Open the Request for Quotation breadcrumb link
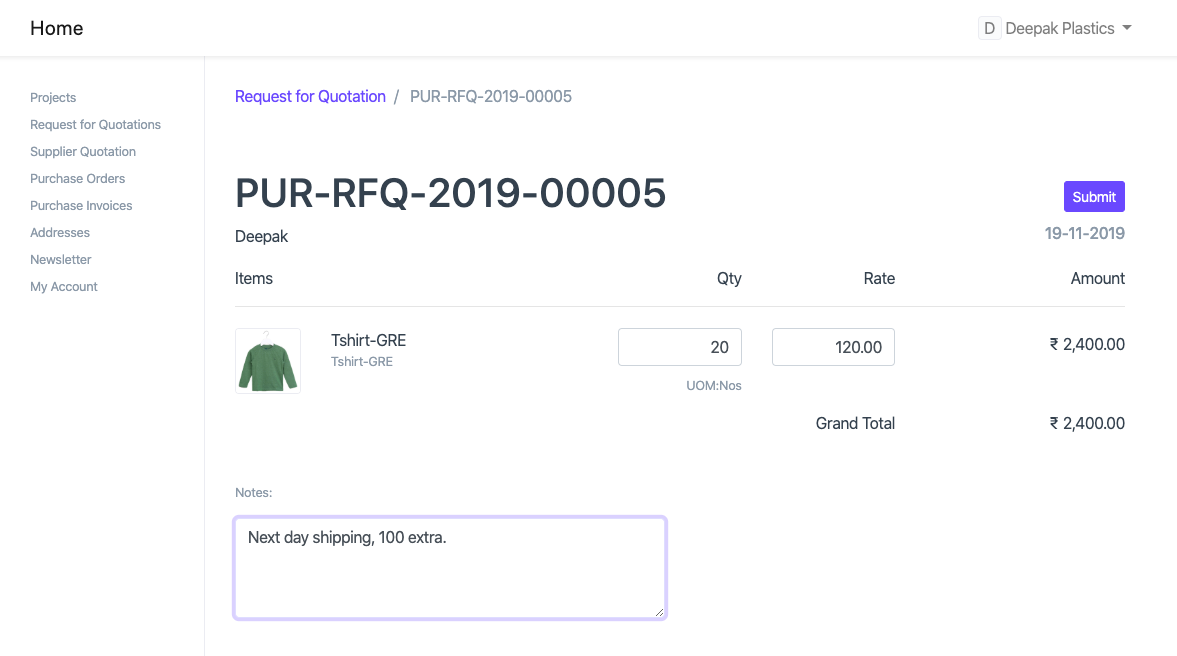 310,96
